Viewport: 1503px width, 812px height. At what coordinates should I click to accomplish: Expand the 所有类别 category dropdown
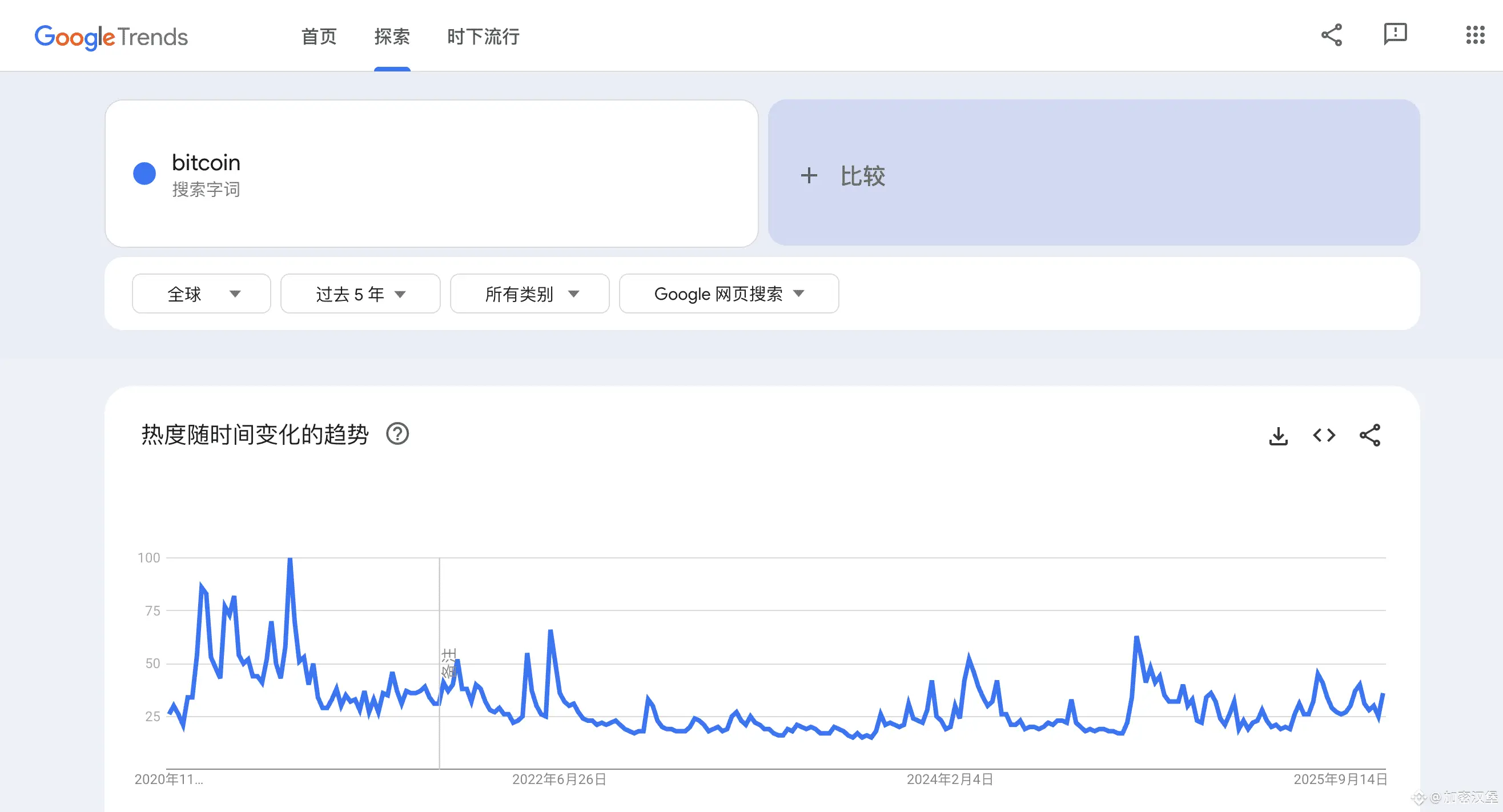530,294
